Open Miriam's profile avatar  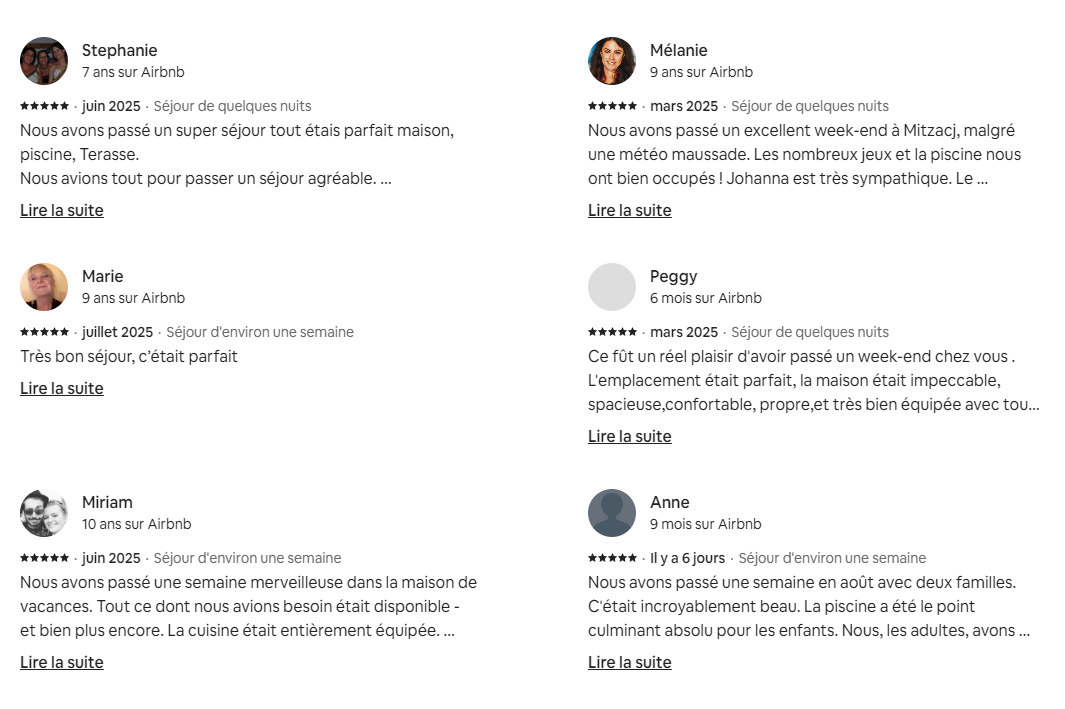[x=44, y=513]
